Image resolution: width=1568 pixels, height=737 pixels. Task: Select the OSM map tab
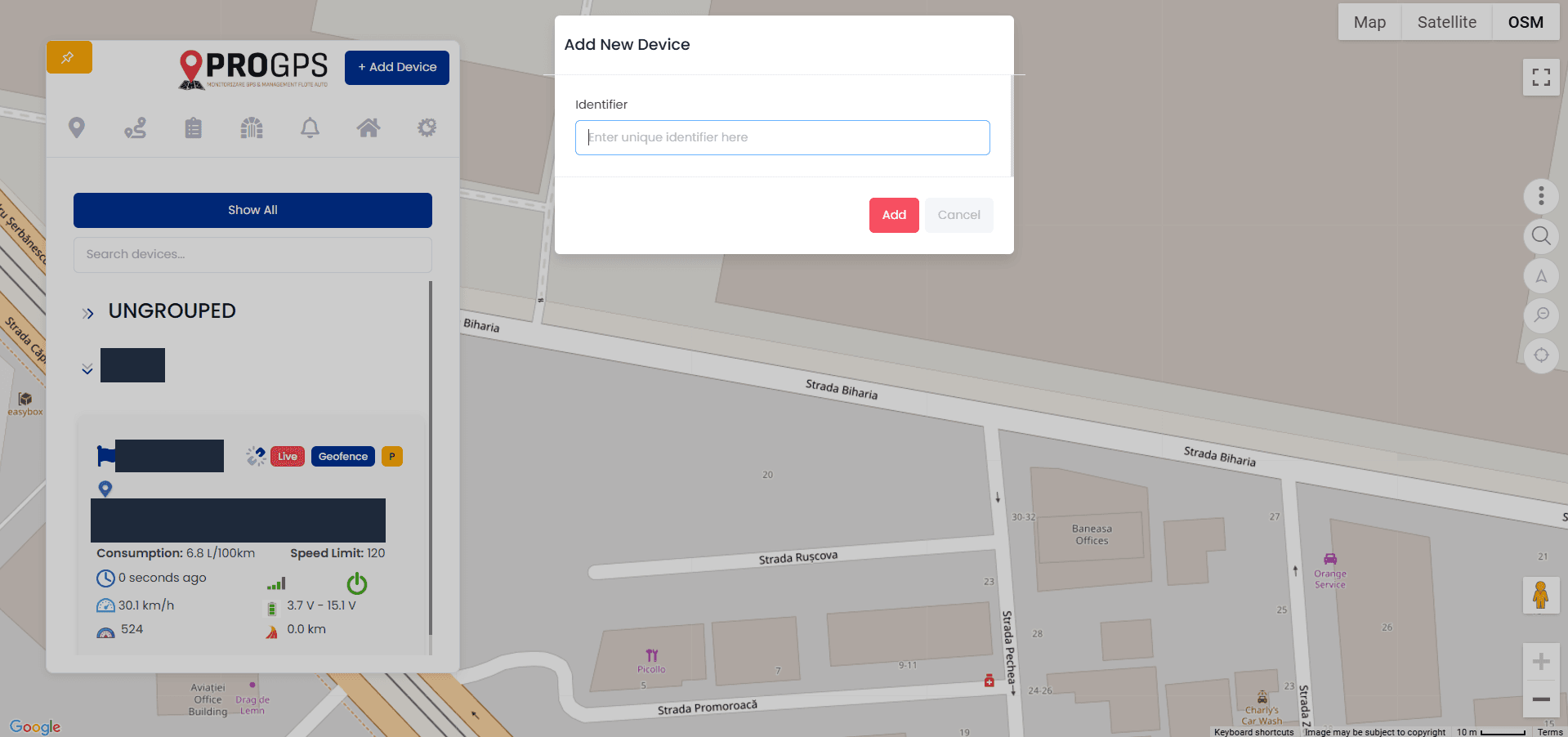click(x=1526, y=22)
